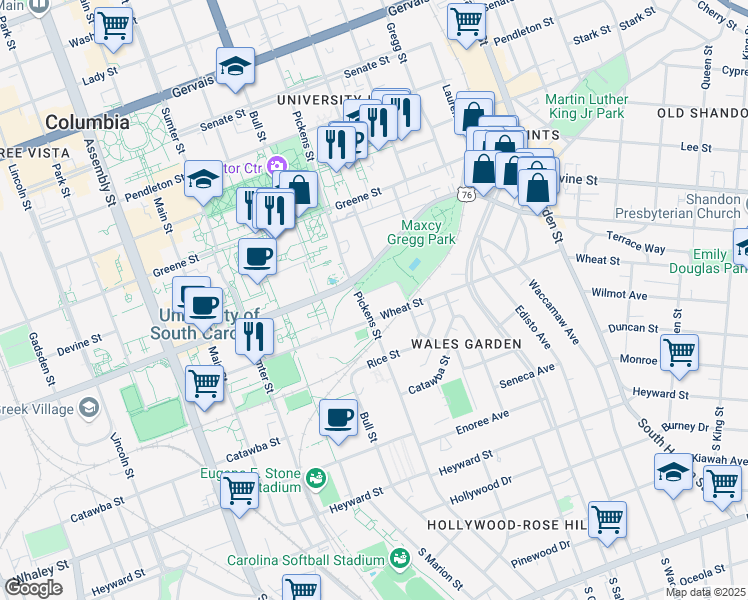
Task: Open the shopping bag marker near Stor Ctr
Action: point(299,191)
